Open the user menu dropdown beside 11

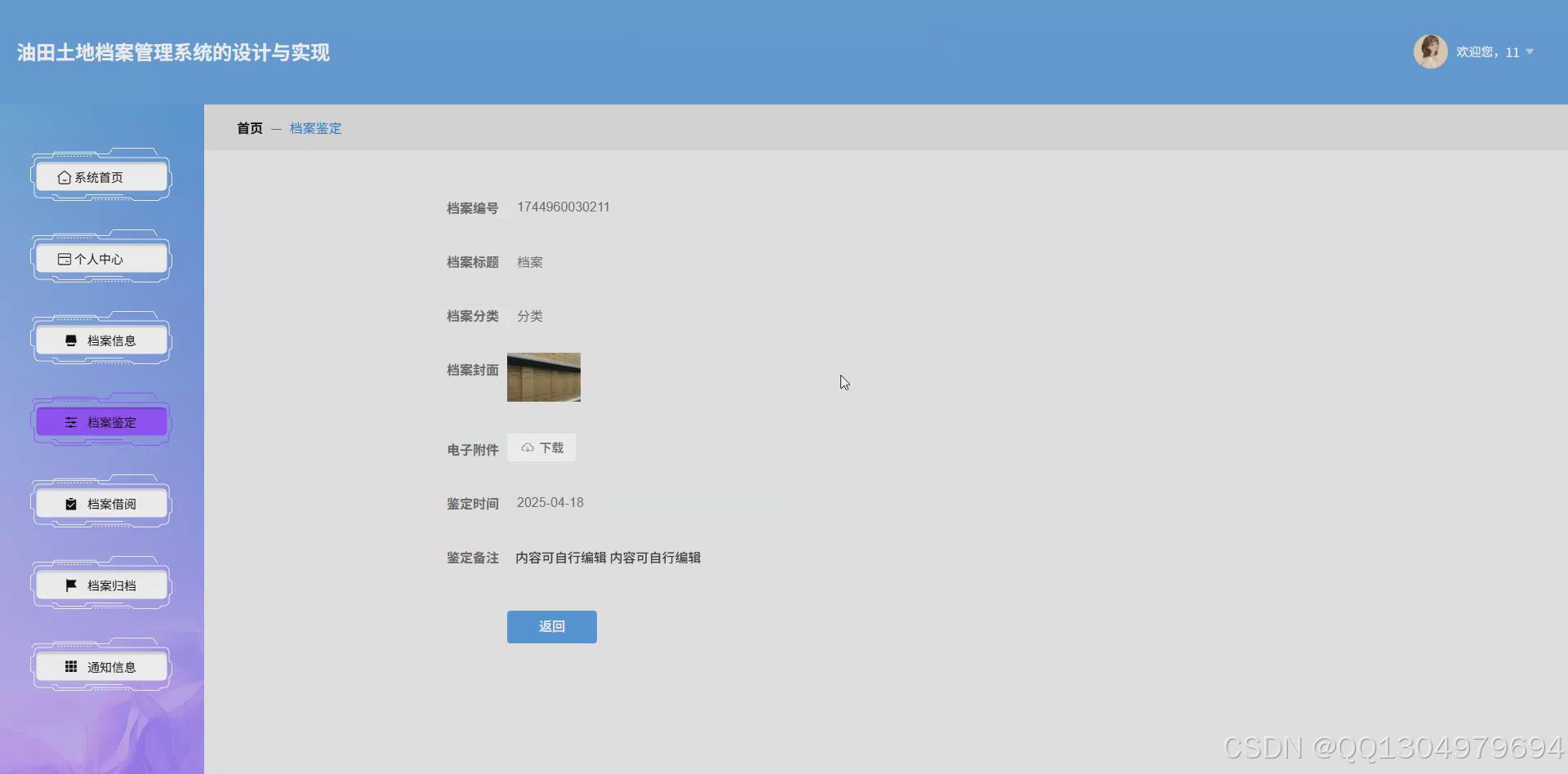1528,52
